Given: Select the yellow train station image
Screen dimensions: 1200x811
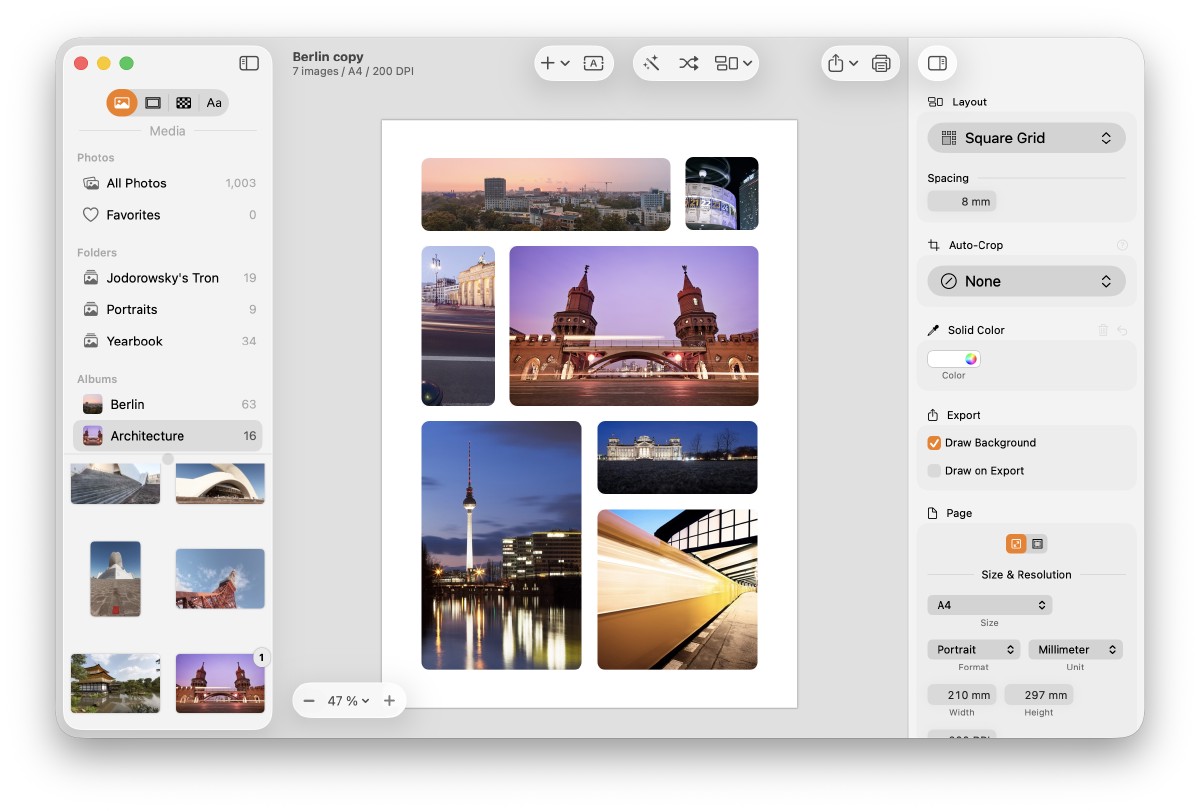Looking at the screenshot, I should pos(678,589).
